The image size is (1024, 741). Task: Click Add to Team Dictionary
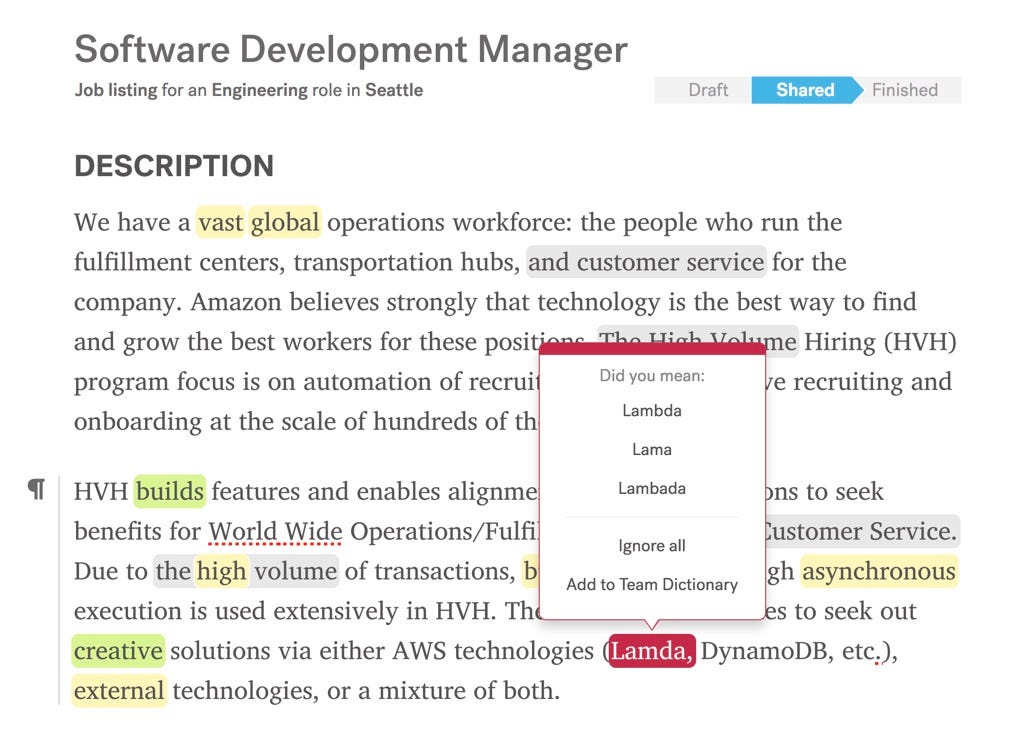[x=652, y=584]
